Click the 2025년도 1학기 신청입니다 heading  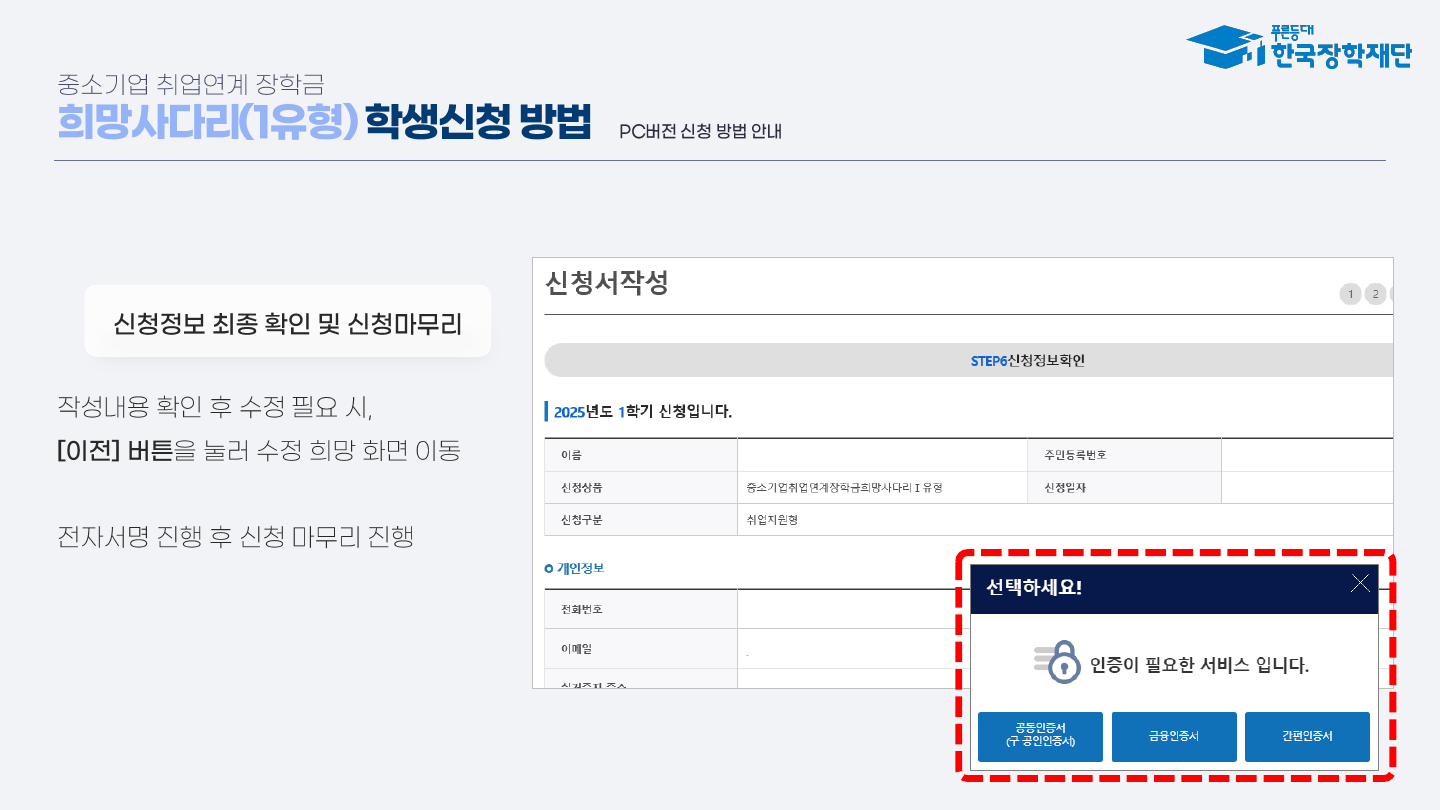[x=643, y=412]
